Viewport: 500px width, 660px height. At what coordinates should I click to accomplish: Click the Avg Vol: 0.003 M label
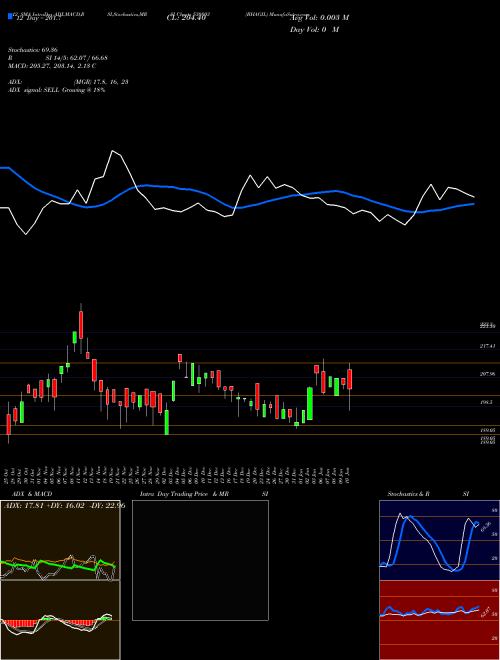pyautogui.click(x=319, y=18)
